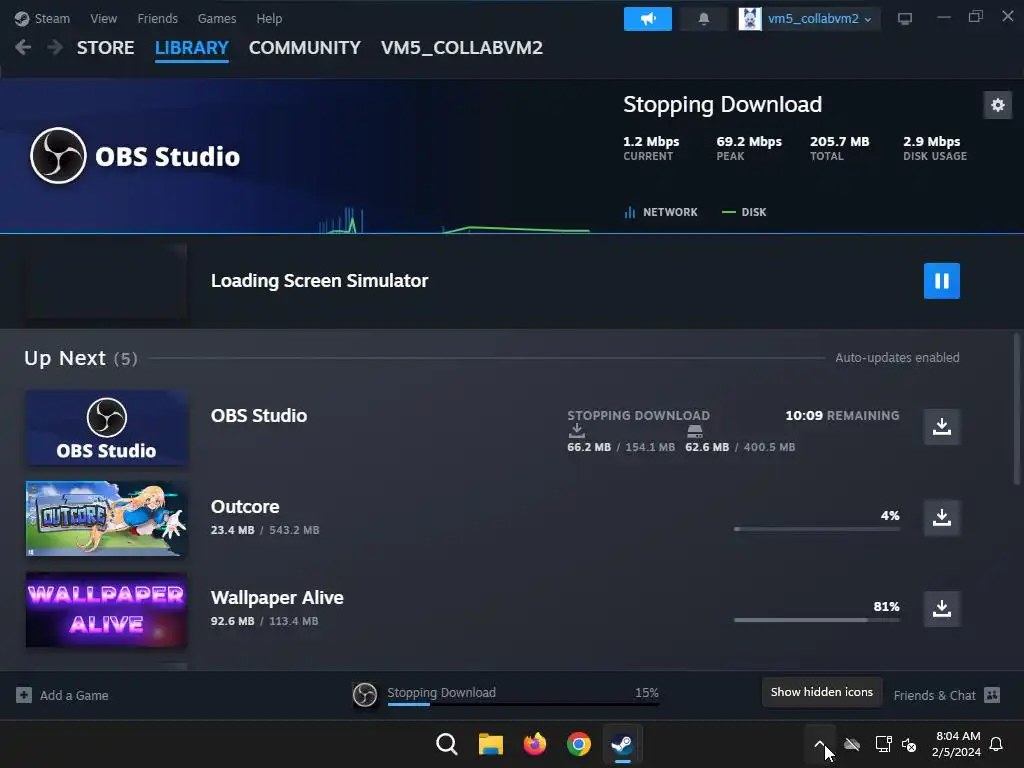Click the Outcore title text
Image resolution: width=1024 pixels, height=768 pixels.
point(245,507)
